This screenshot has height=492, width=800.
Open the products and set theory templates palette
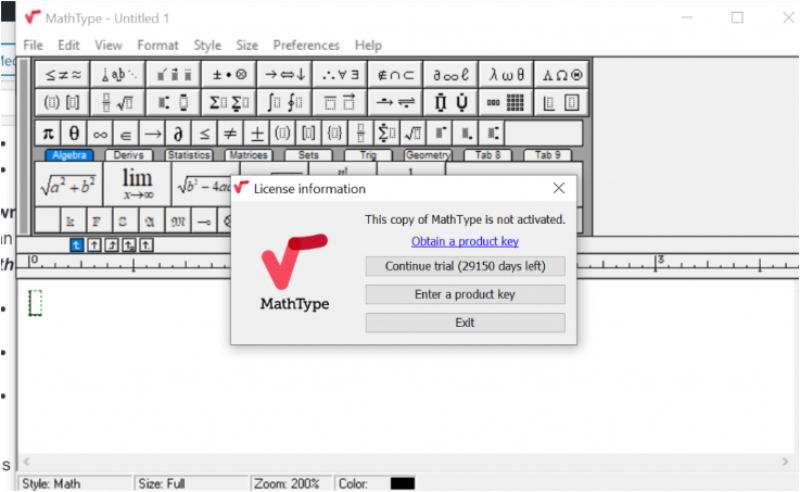coord(451,103)
